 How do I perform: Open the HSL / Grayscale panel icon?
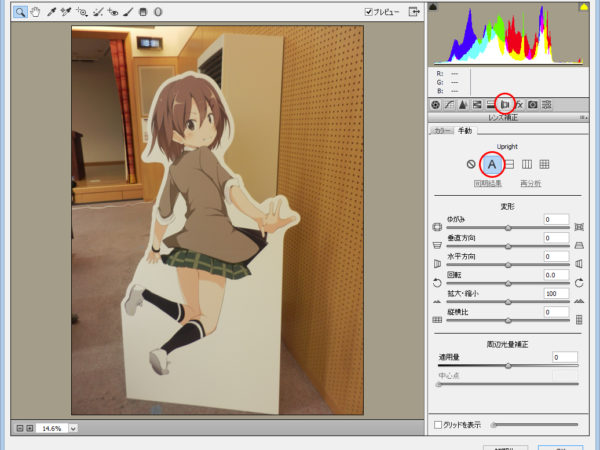(477, 104)
